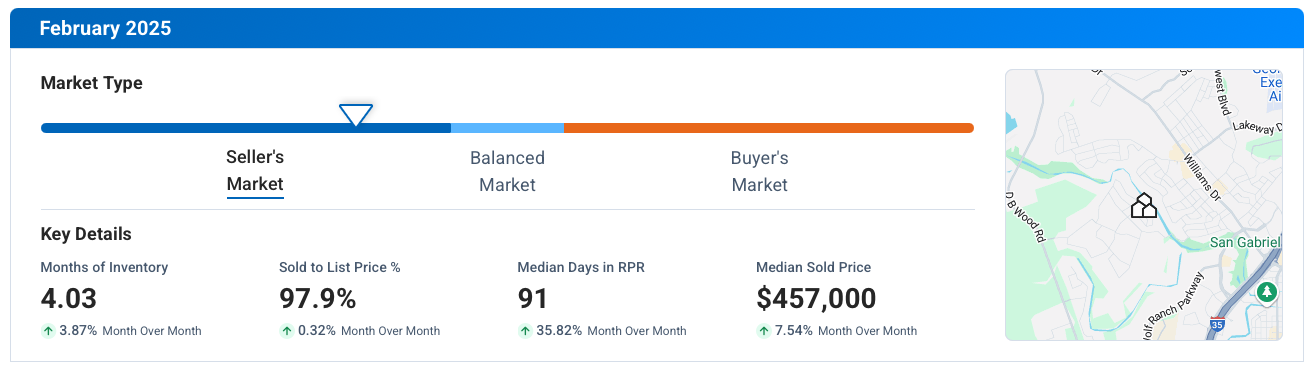
Task: Click the house marker on the map
Action: 1144,206
